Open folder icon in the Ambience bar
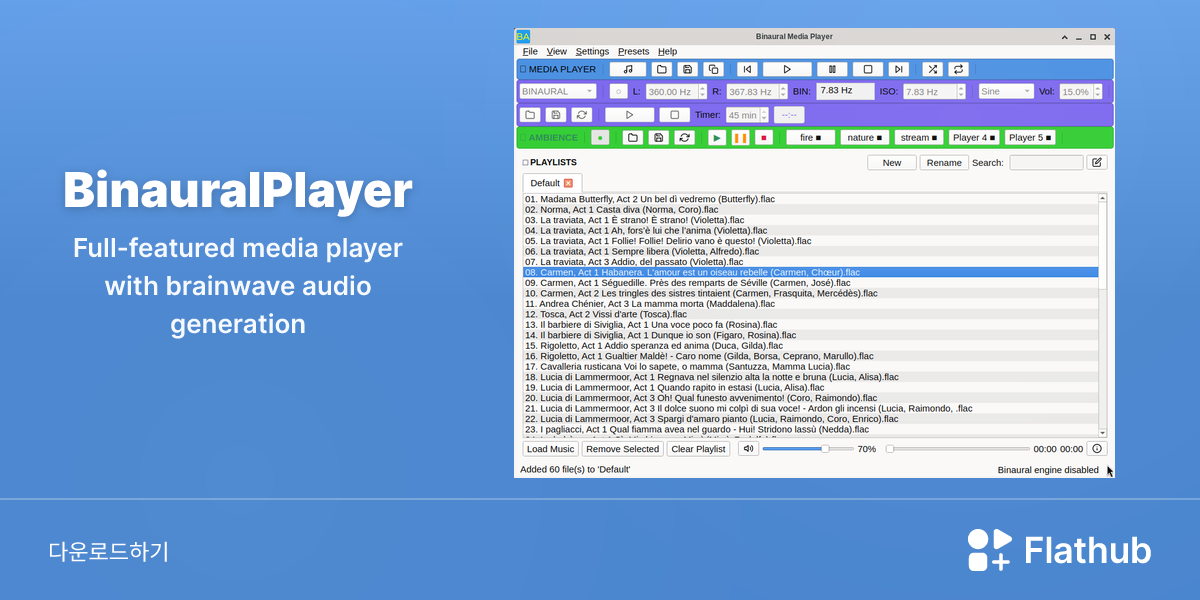The width and height of the screenshot is (1200, 600). coord(632,138)
